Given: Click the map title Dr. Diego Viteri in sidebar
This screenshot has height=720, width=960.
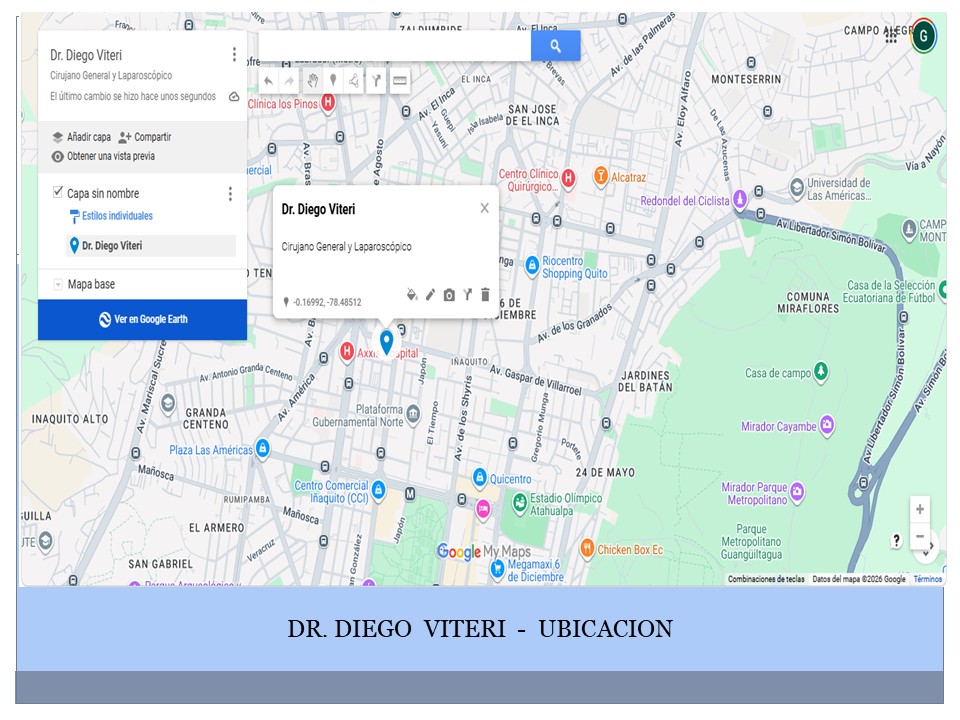Looking at the screenshot, I should pos(86,55).
